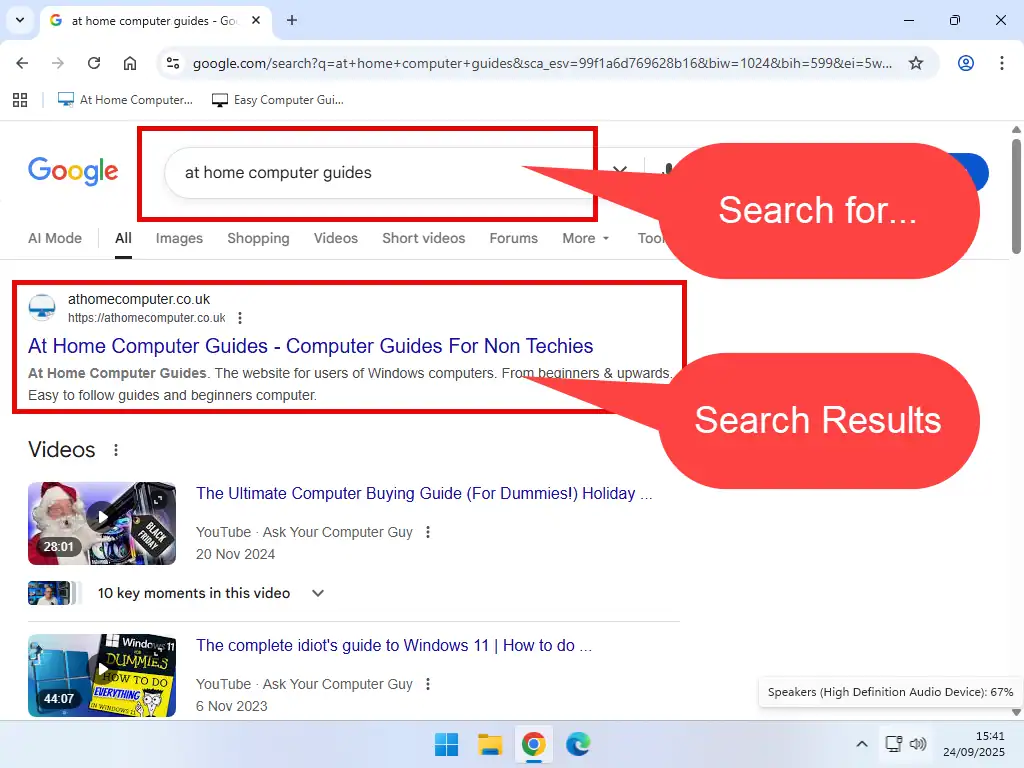Open At Home Computer Guides result link

[310, 346]
